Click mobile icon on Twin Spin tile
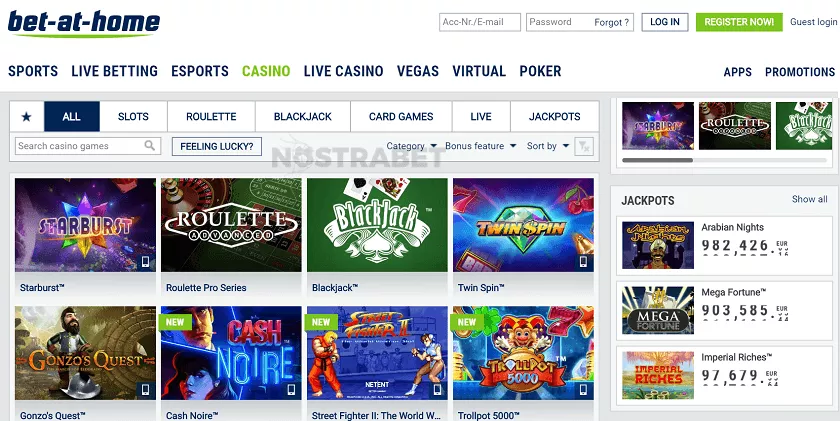 click(x=583, y=262)
